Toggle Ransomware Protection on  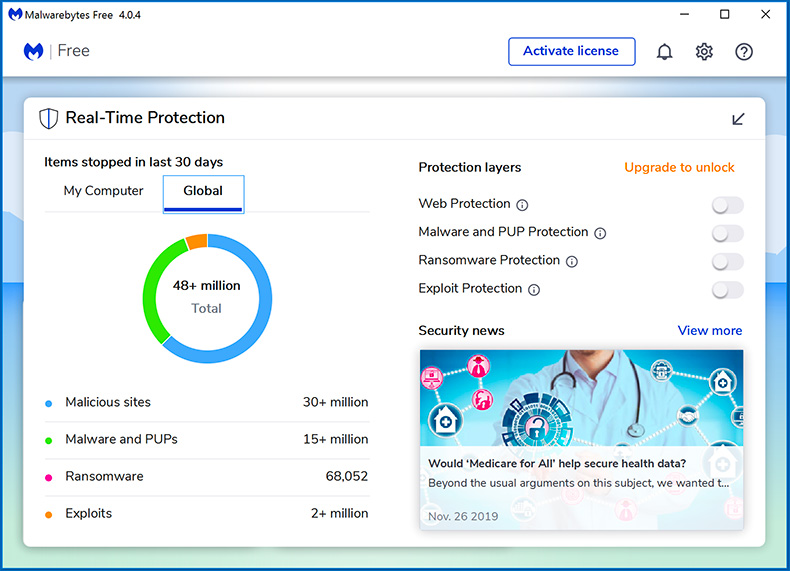point(727,261)
